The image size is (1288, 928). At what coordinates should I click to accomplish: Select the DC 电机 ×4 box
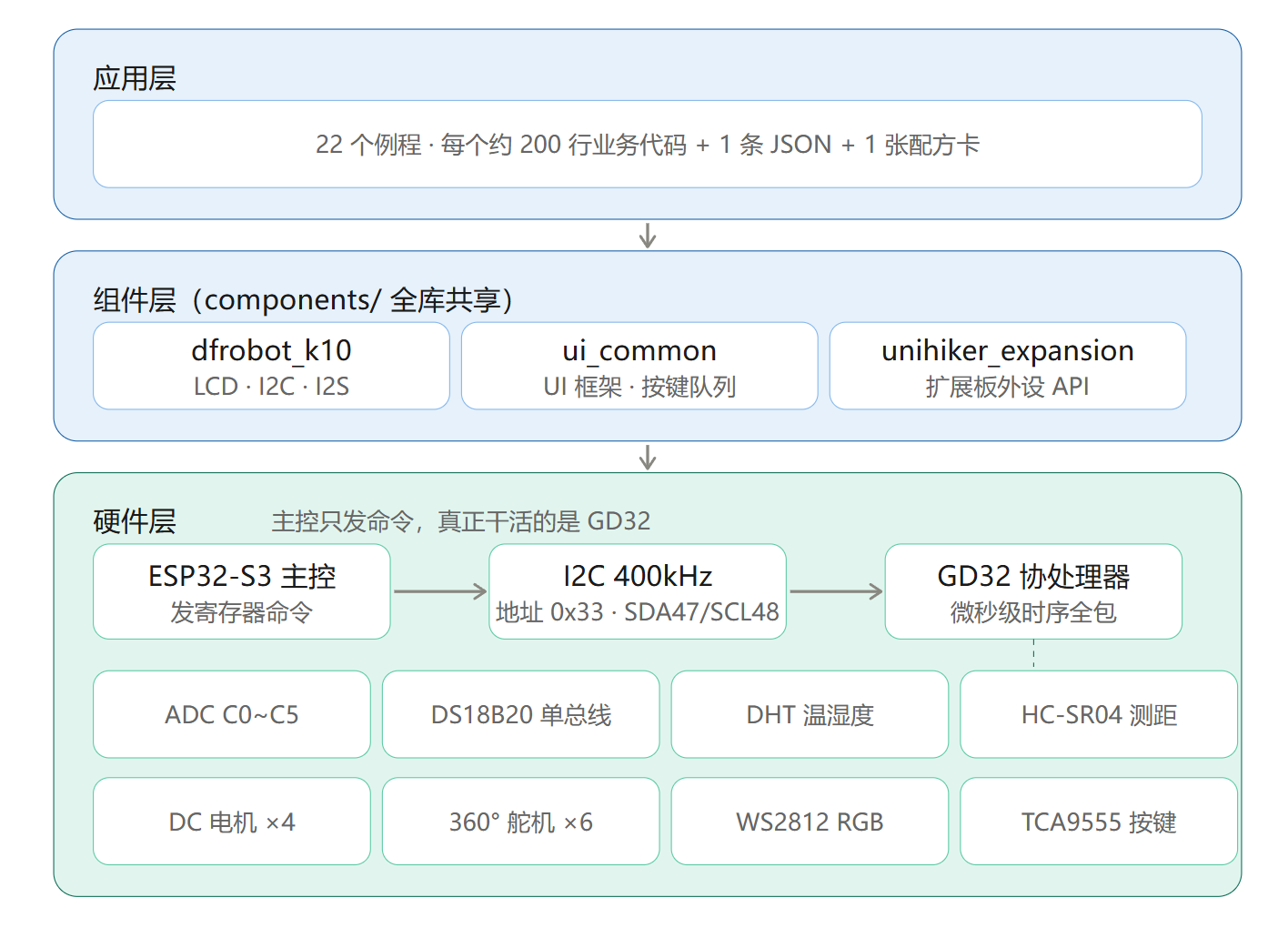pos(232,821)
